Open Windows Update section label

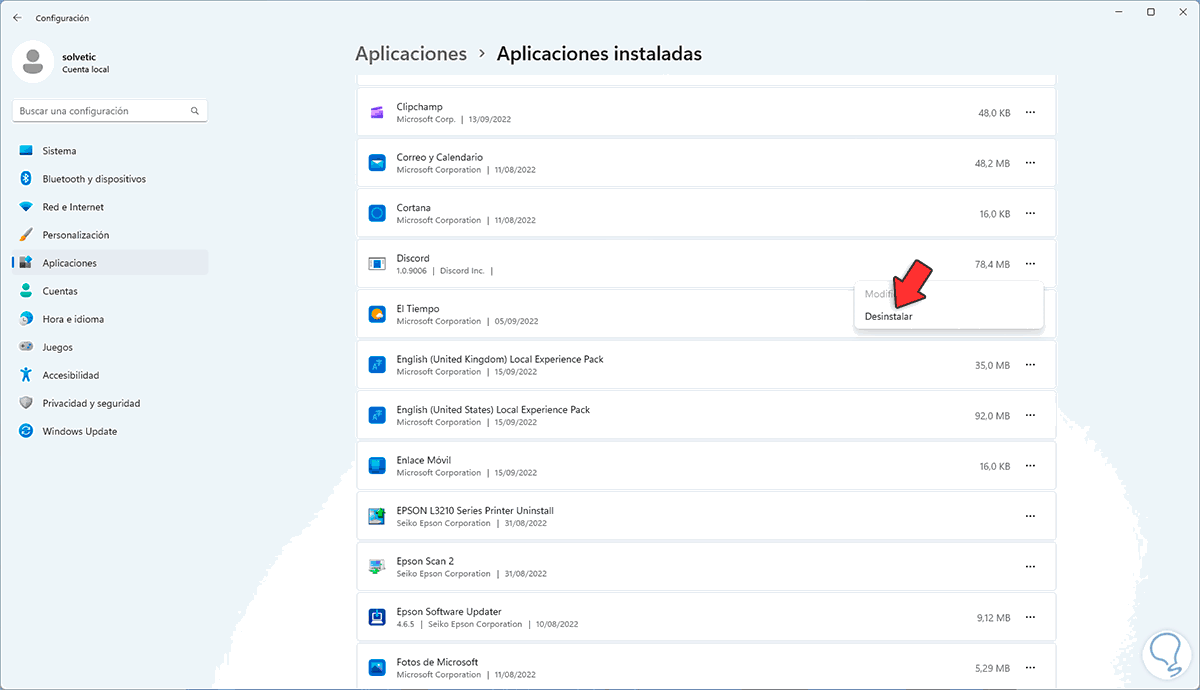80,431
